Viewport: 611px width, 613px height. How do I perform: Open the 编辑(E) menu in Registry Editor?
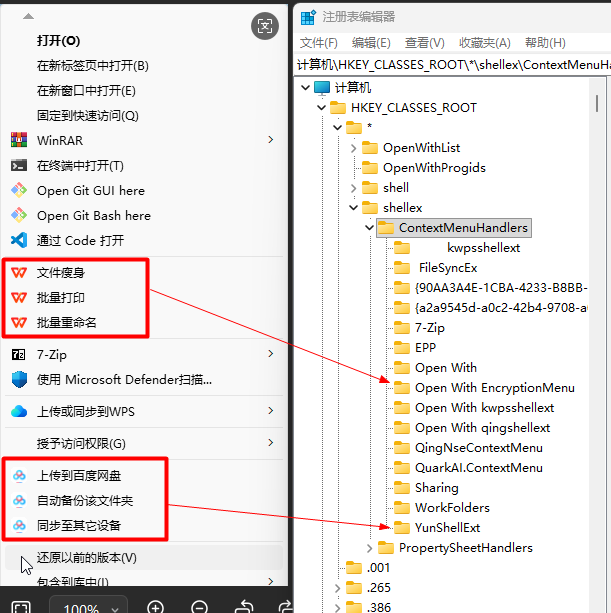pos(371,43)
